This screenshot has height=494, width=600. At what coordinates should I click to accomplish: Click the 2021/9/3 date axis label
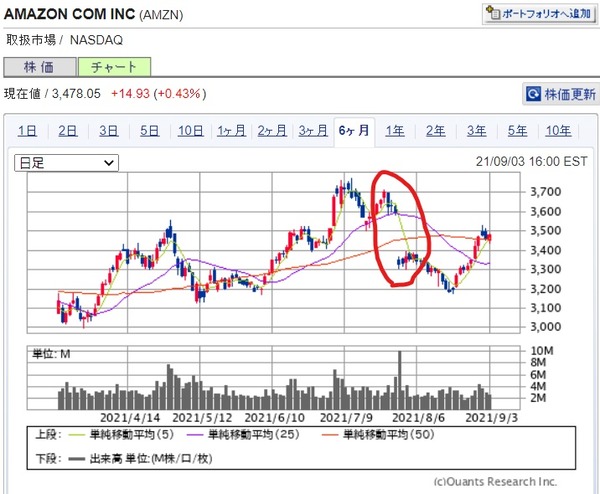491,417
